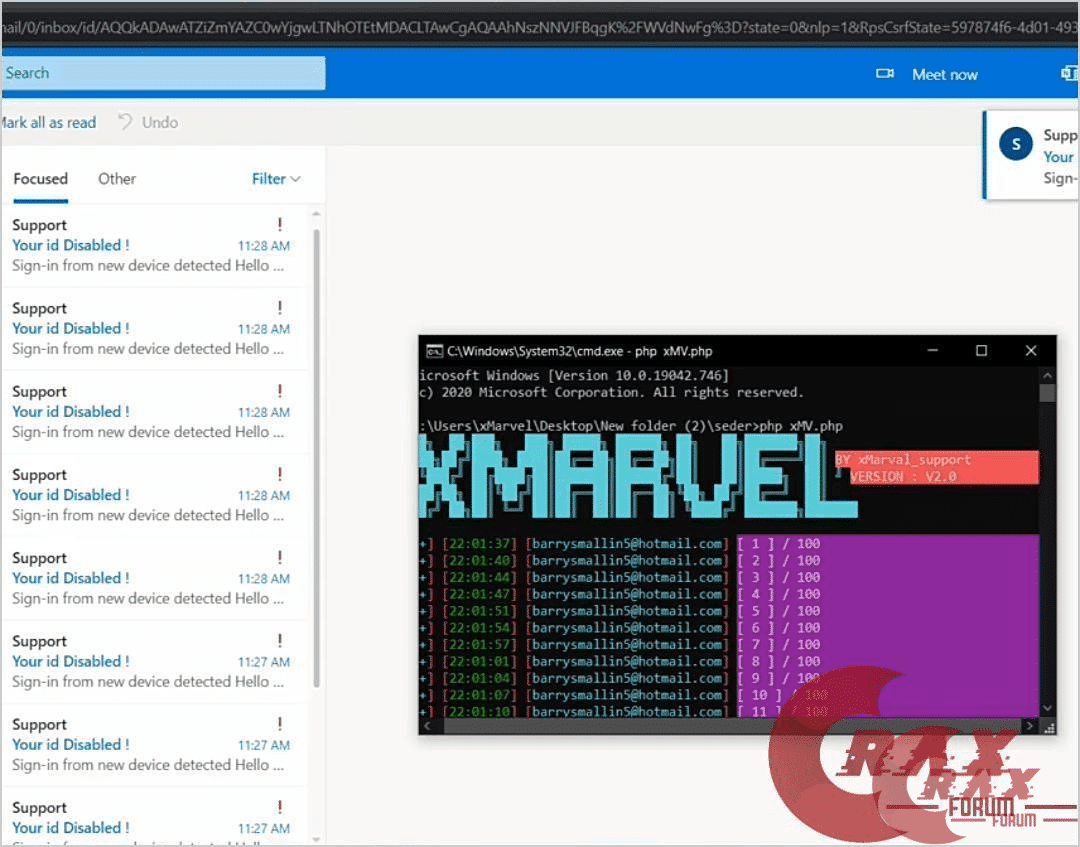Click the cmd.exe icon in title bar
Viewport: 1080px width, 847px height.
point(434,351)
